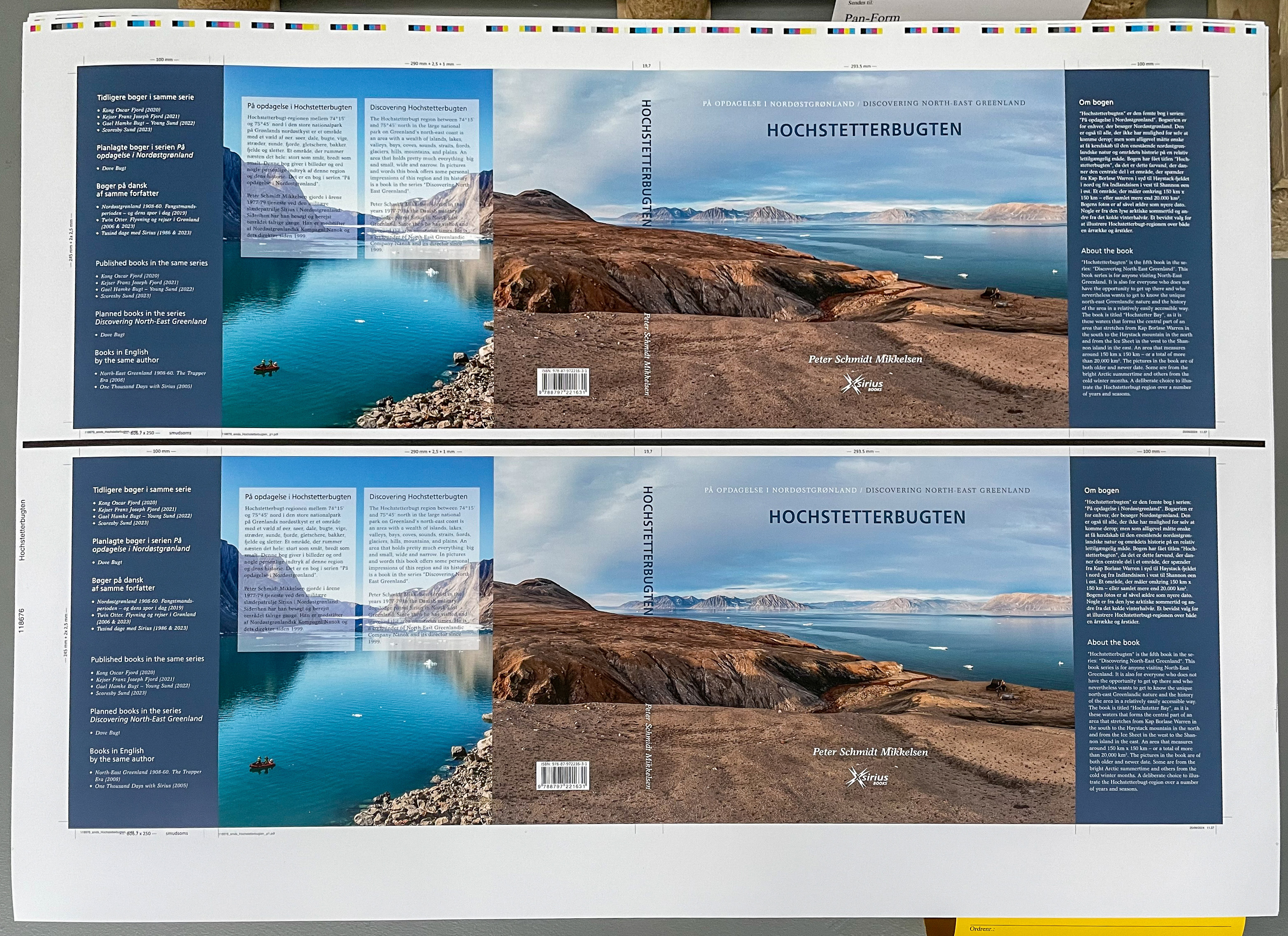Click the "290 mm + 2,5 + 1 mm" label, upper proof

pos(432,64)
